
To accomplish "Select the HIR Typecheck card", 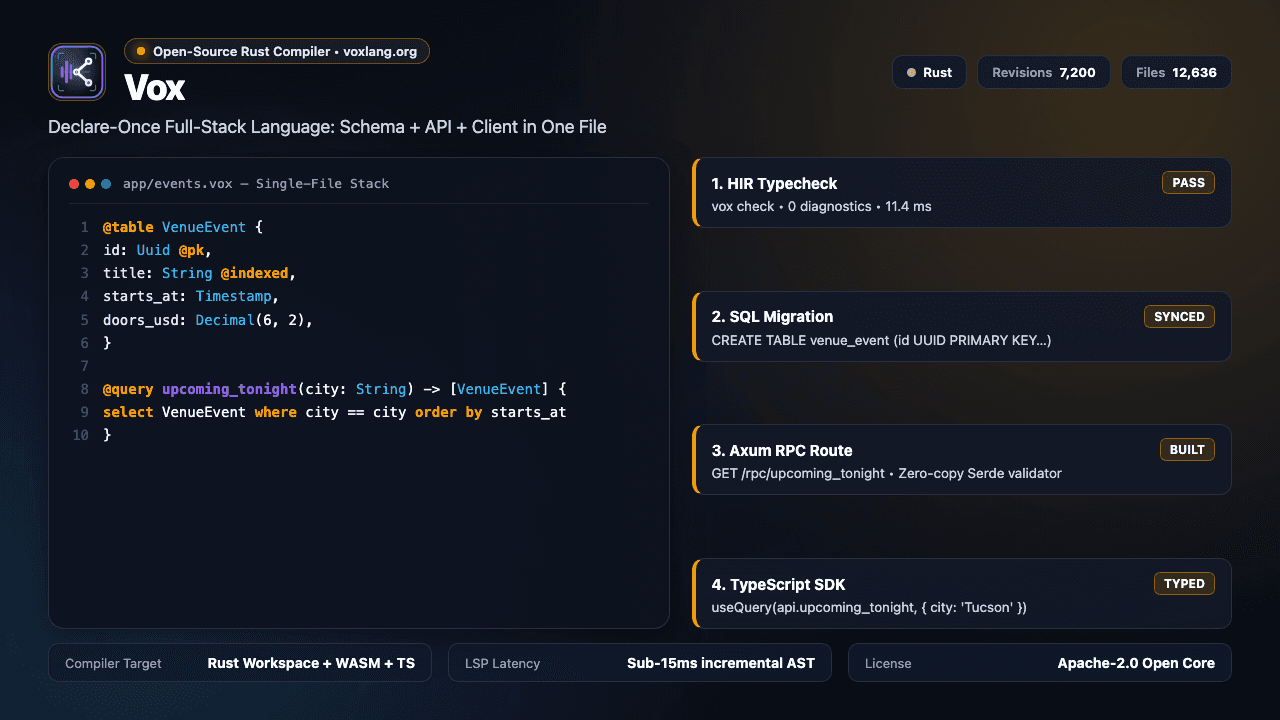I will pos(961,193).
